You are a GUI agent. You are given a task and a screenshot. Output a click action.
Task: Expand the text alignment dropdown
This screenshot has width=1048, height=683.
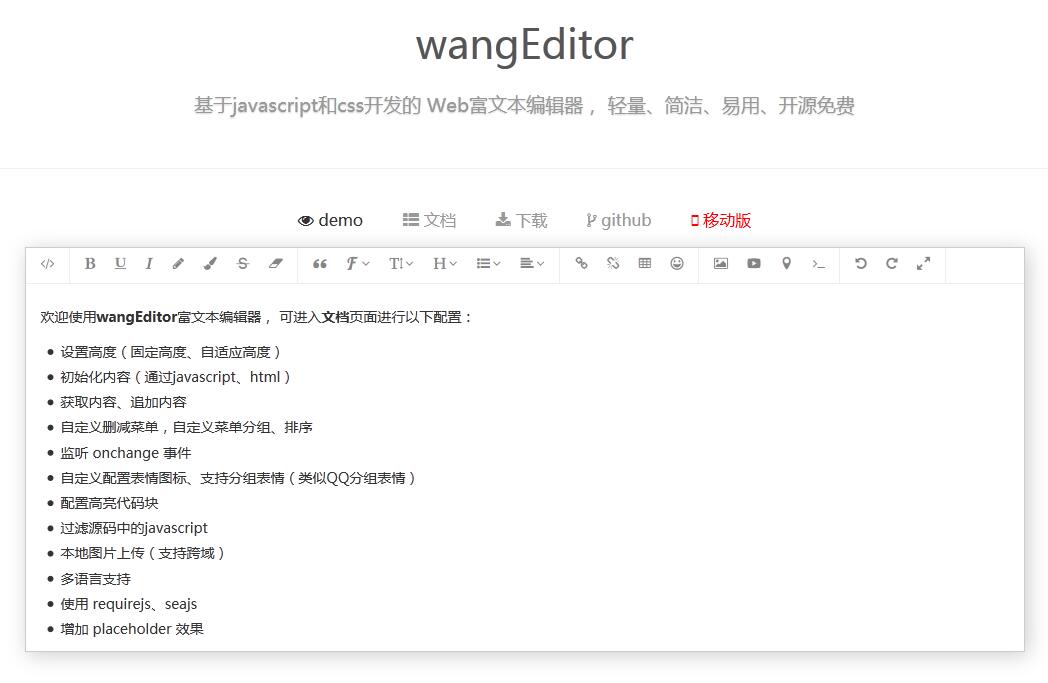tap(532, 264)
